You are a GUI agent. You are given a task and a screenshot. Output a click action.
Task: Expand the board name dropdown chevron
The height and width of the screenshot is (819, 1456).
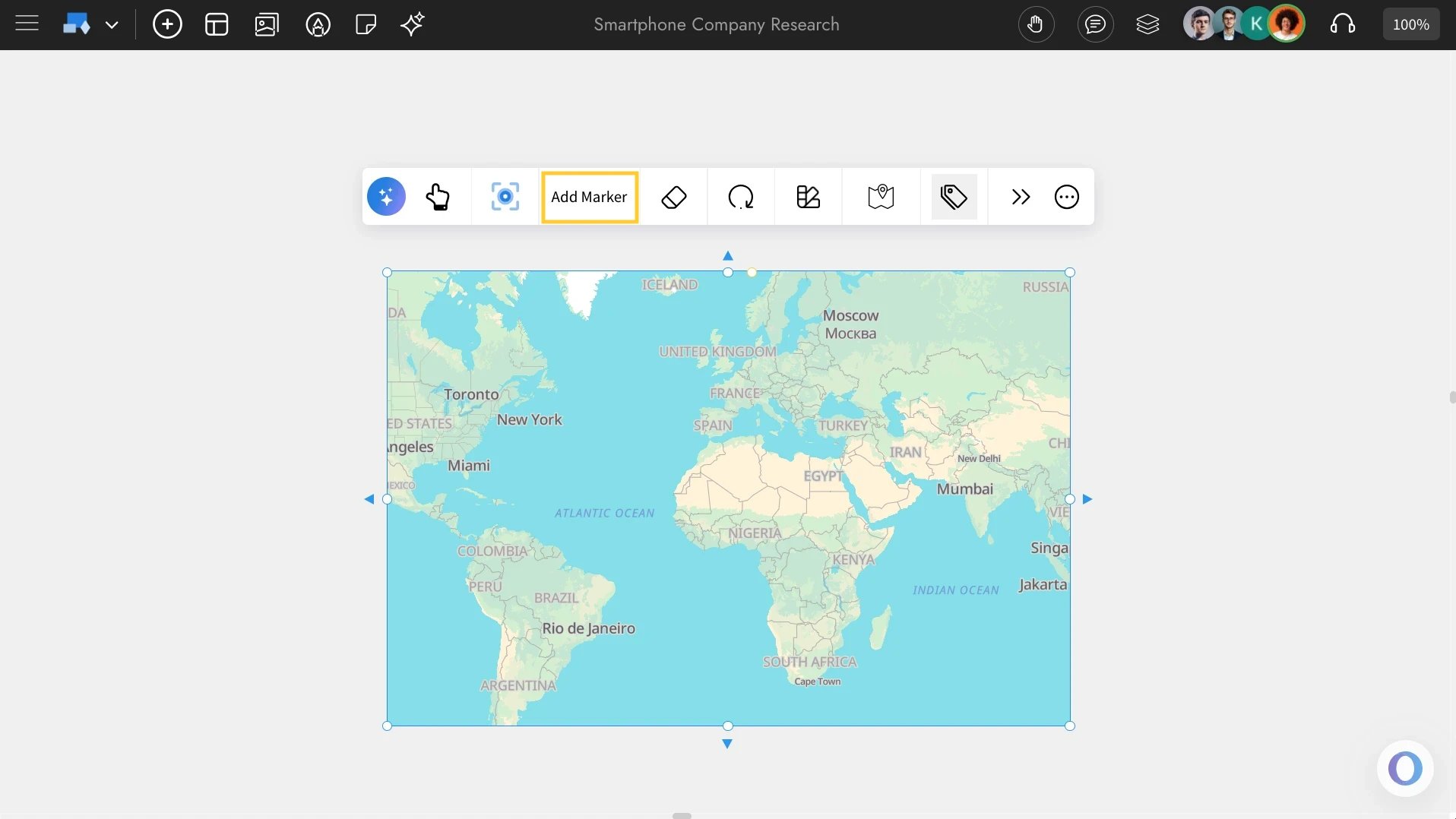click(113, 24)
